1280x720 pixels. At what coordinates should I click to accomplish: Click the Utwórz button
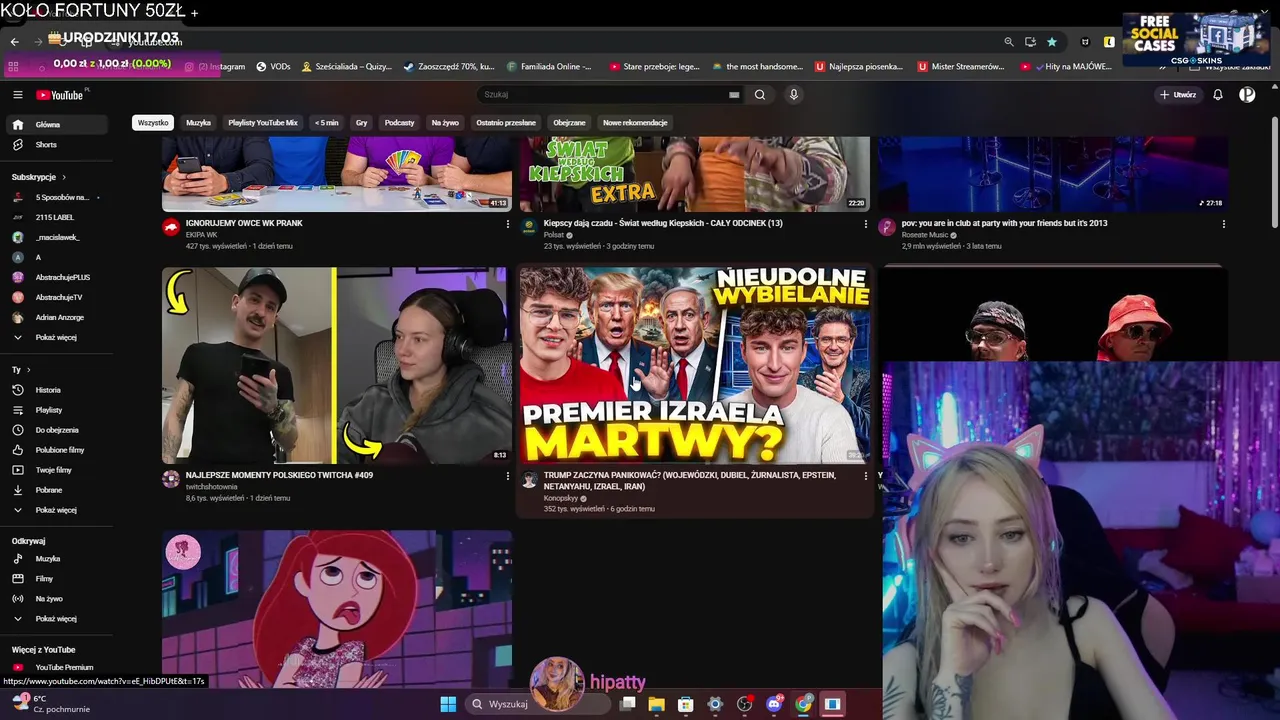click(1178, 95)
